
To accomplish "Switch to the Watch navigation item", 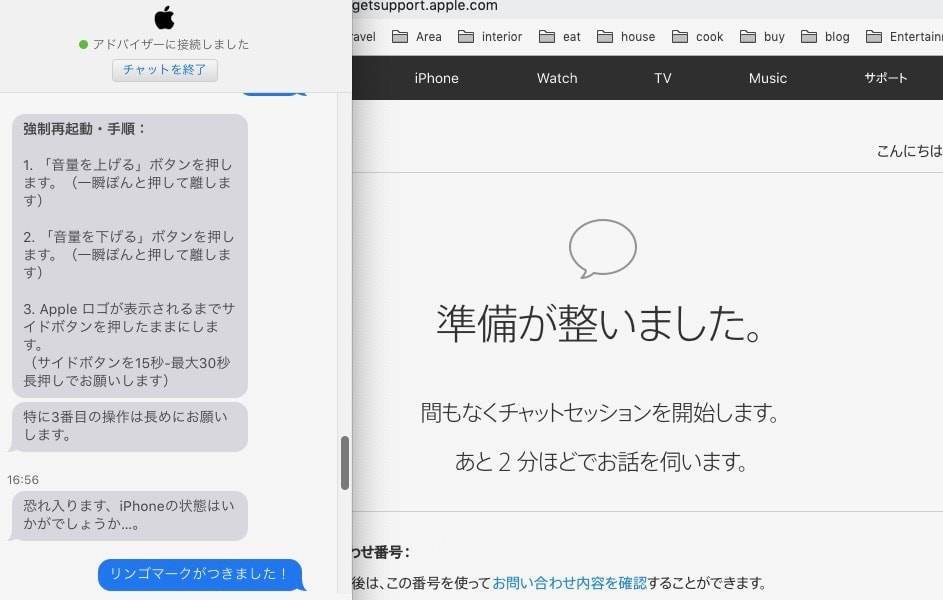I will pos(557,77).
